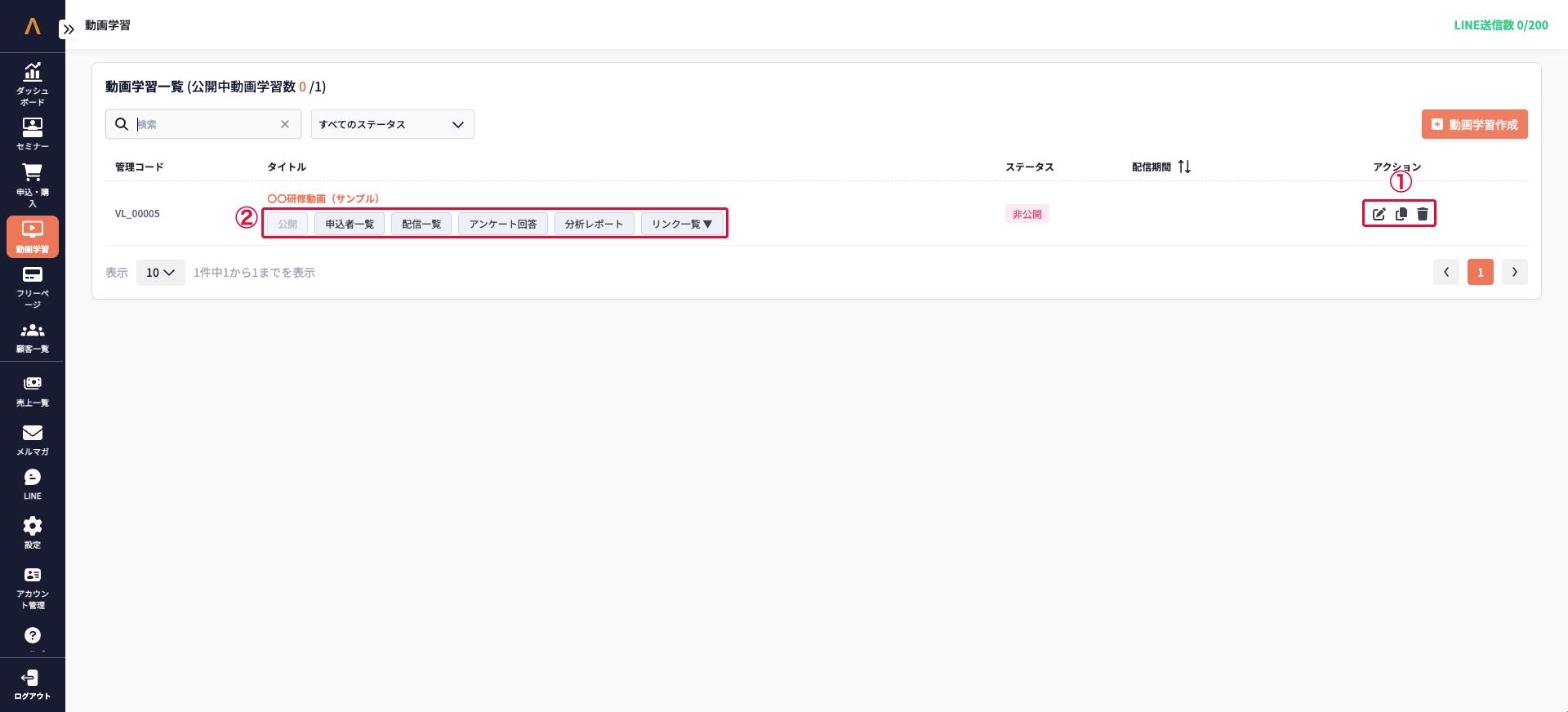This screenshot has width=1568, height=712.
Task: Click the search magnifier icon
Action: tap(121, 124)
